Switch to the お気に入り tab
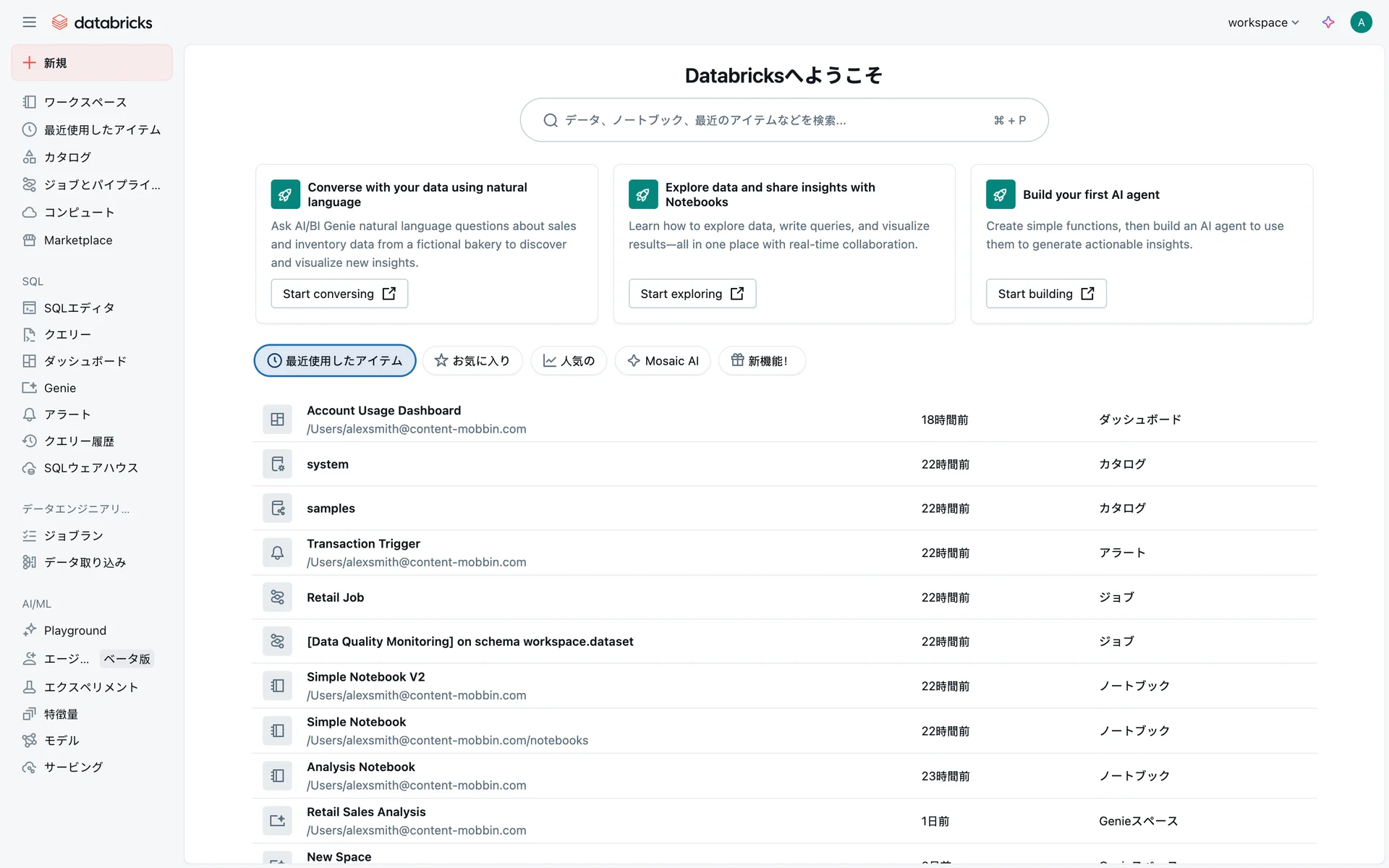Screen dimensions: 1389x868 point(472,361)
